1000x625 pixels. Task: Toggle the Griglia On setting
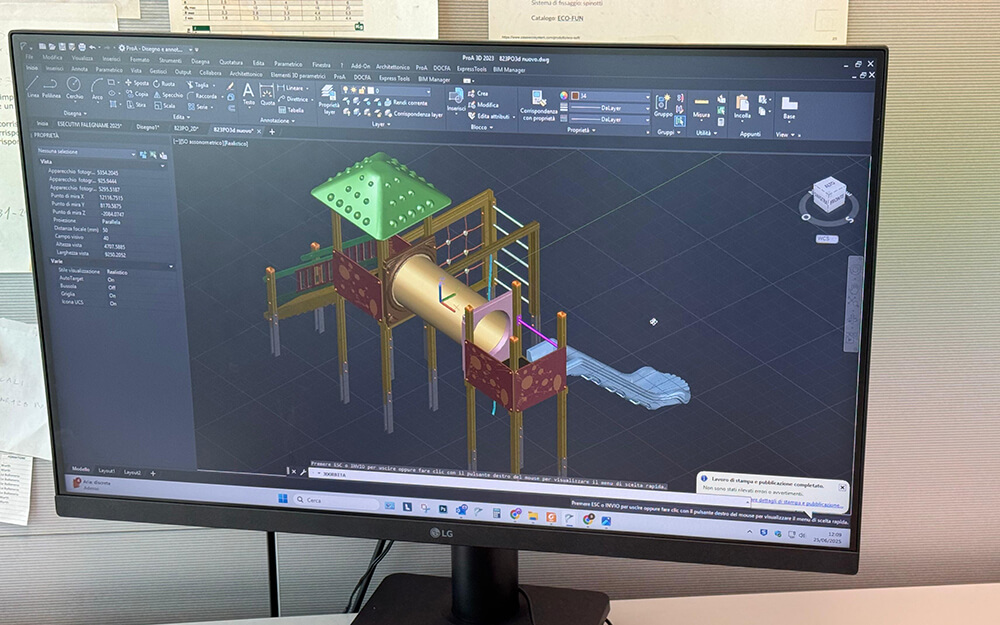tap(111, 295)
